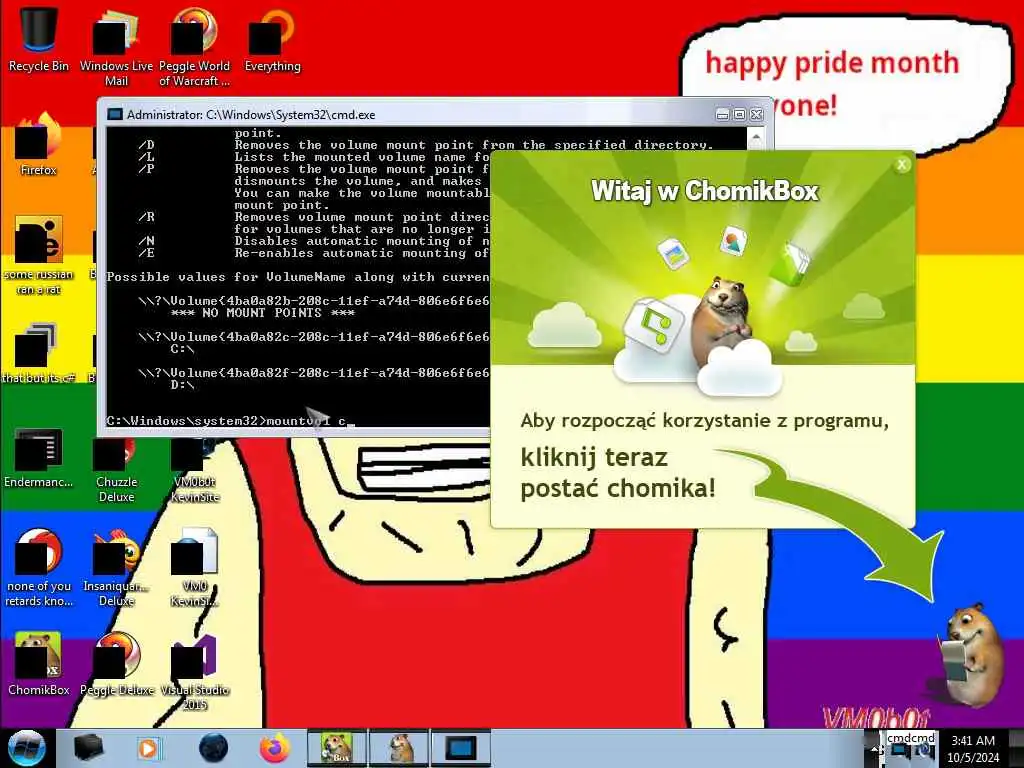Viewport: 1024px width, 768px height.
Task: Select the ChomikBox desktop shortcut
Action: [x=39, y=663]
